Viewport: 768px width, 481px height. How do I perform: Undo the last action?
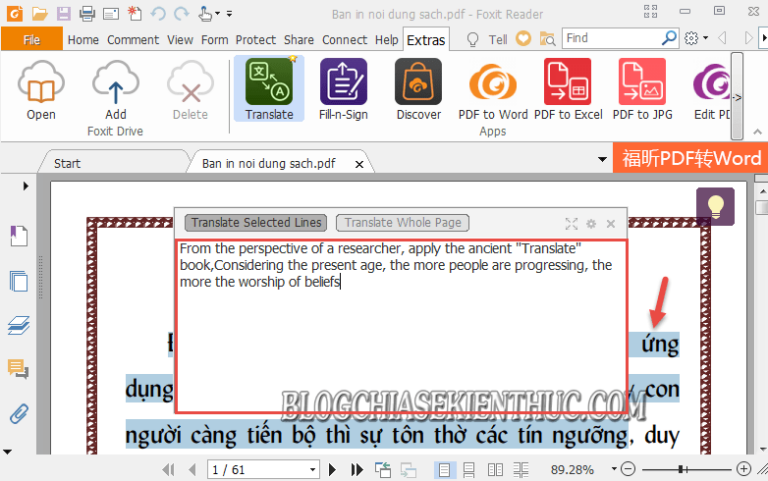[158, 14]
